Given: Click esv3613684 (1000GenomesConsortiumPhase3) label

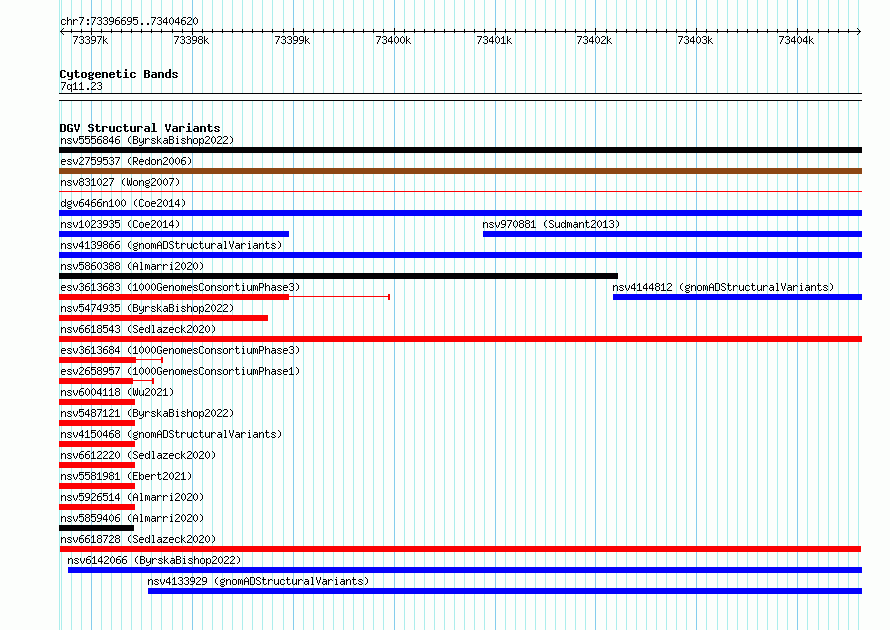Looking at the screenshot, I should pyautogui.click(x=180, y=350).
